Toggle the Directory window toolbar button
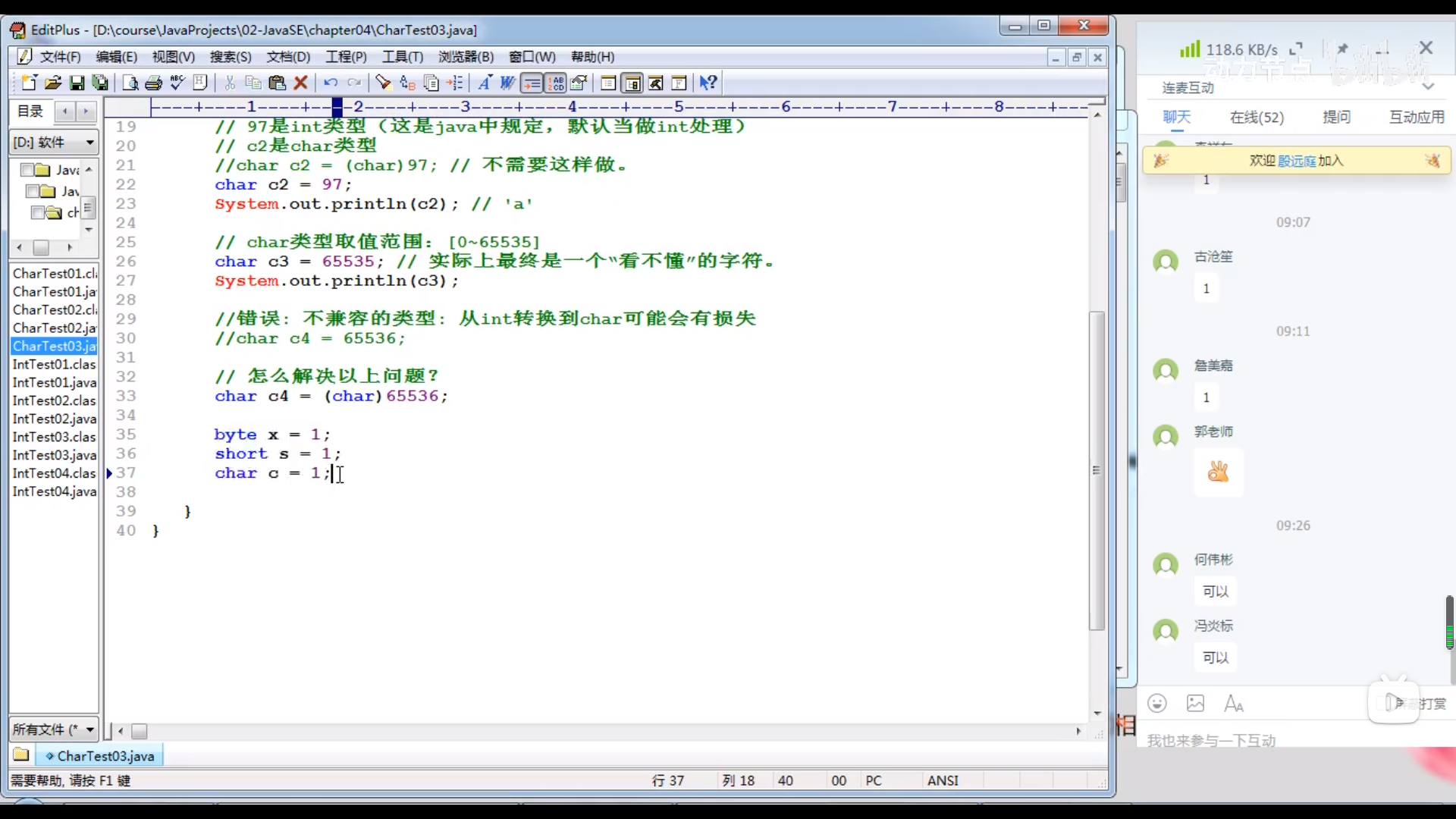This screenshot has height=819, width=1456. tap(632, 83)
